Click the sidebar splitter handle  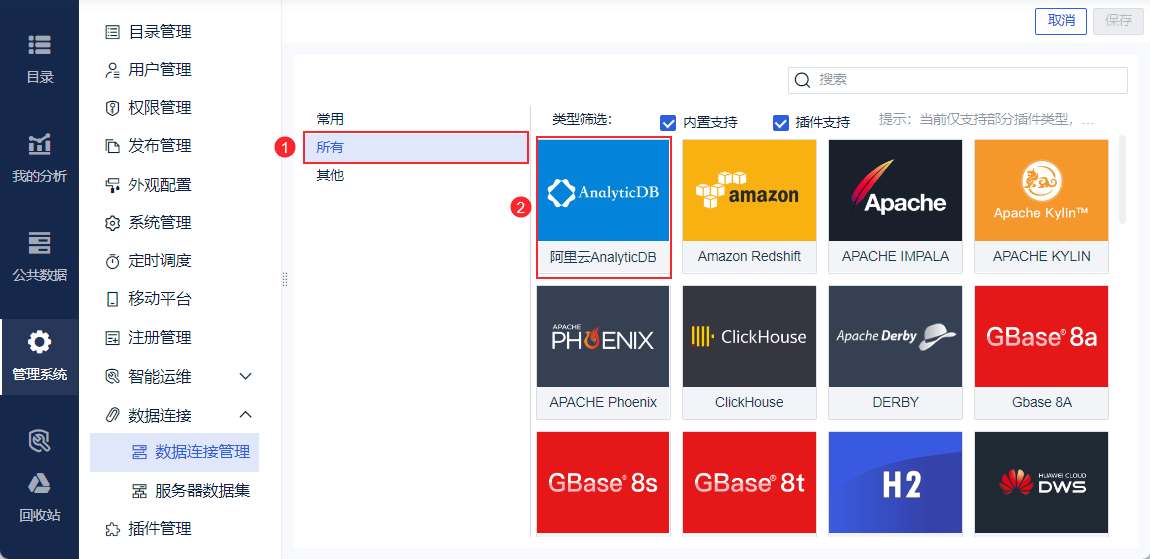[x=285, y=280]
